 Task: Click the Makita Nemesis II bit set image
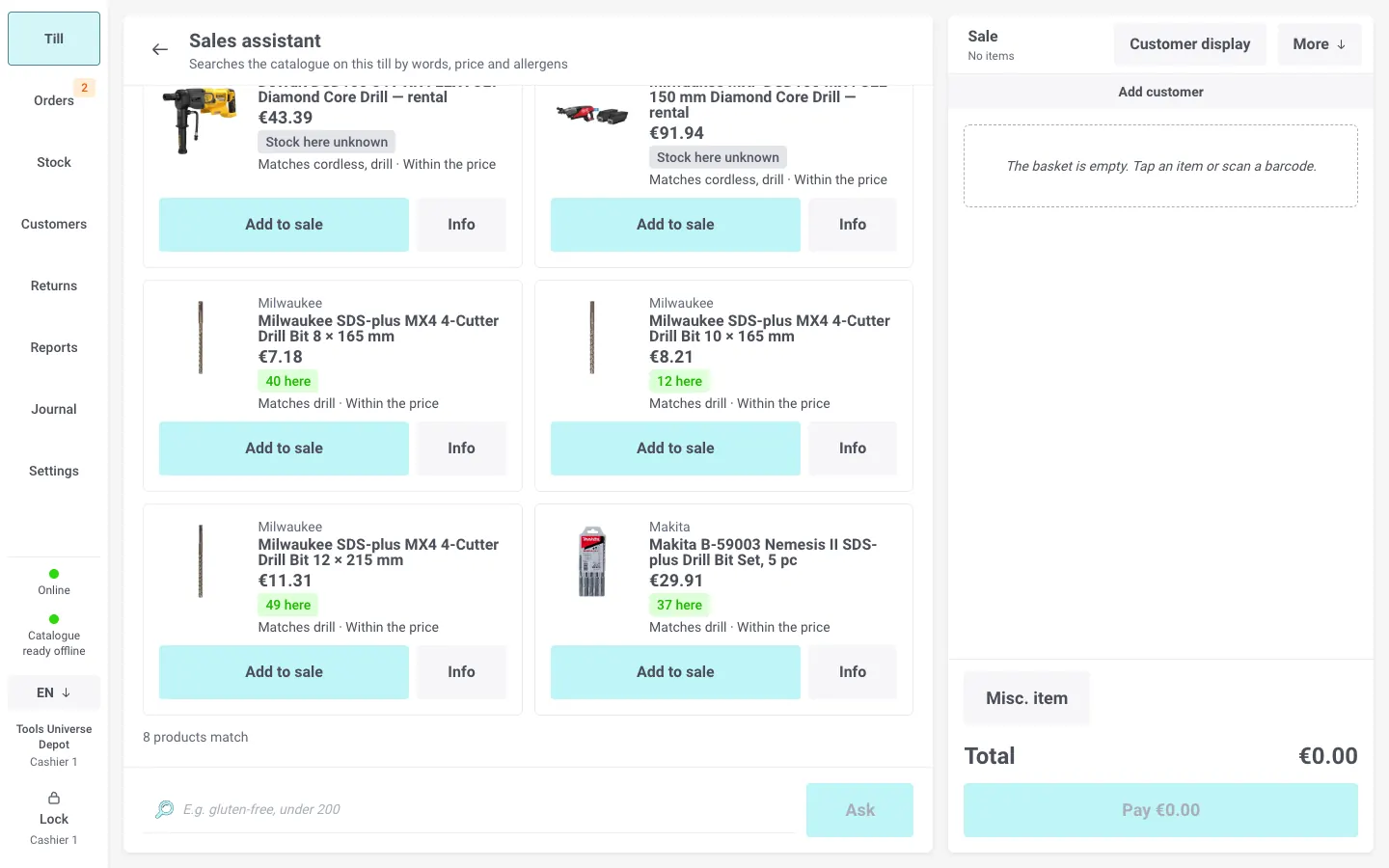click(591, 561)
